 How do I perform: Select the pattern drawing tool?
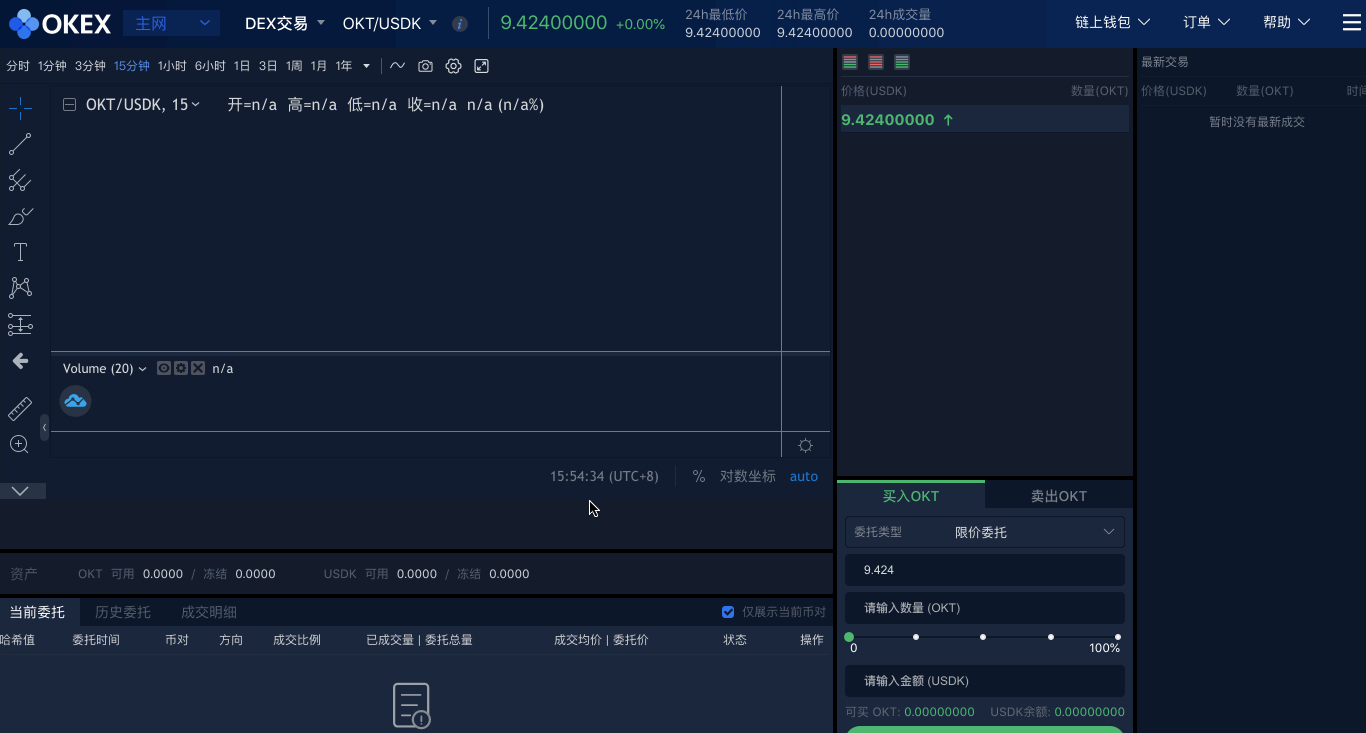tap(20, 288)
